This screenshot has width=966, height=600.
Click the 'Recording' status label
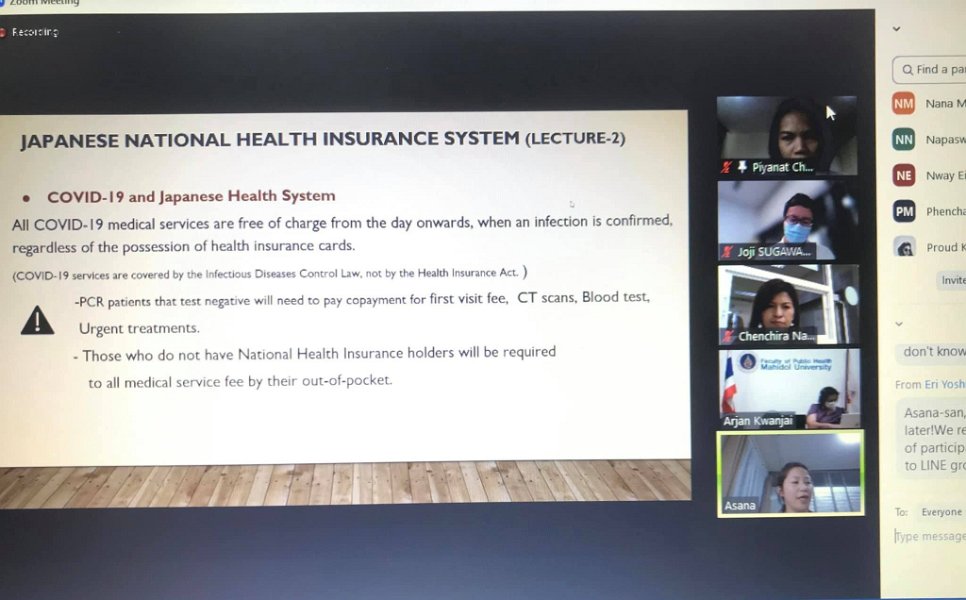coord(34,32)
